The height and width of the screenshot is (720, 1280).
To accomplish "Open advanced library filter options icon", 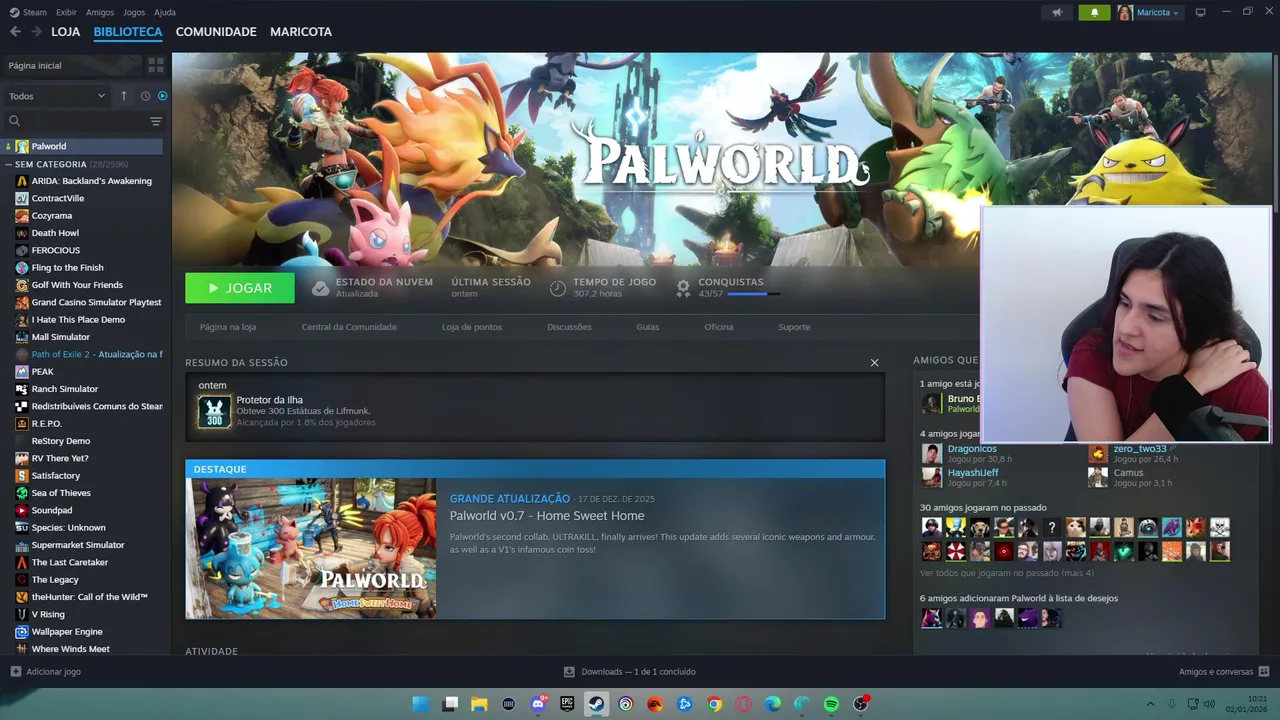I will pos(155,121).
